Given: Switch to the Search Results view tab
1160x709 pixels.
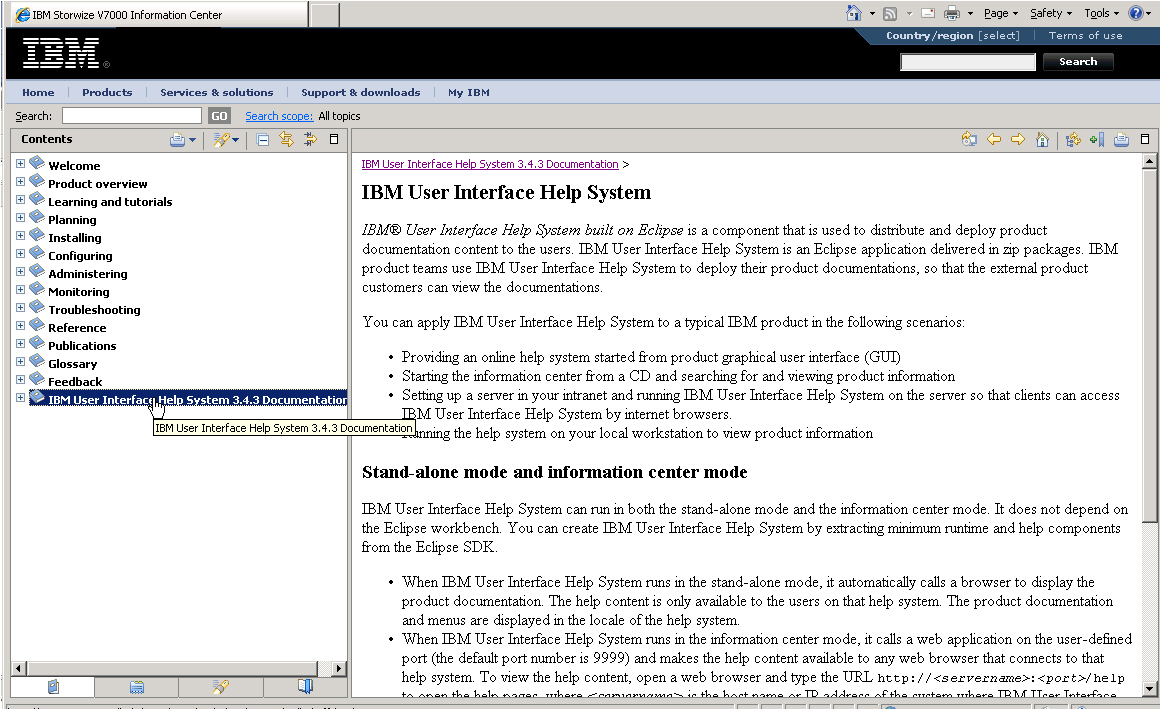Looking at the screenshot, I should tap(220, 687).
